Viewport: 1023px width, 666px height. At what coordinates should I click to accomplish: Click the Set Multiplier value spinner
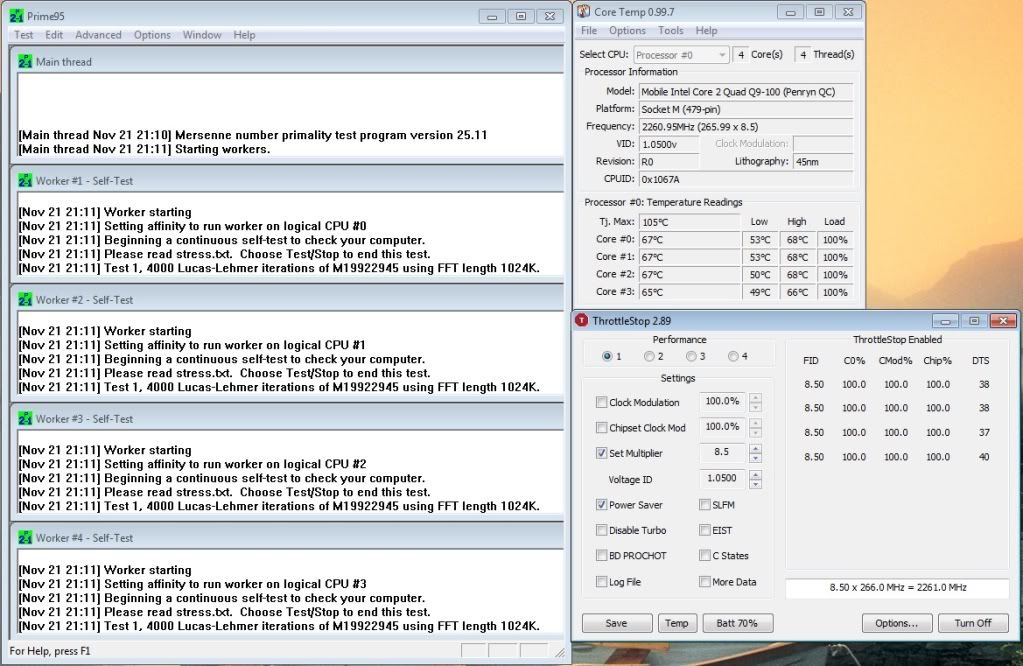(x=755, y=453)
